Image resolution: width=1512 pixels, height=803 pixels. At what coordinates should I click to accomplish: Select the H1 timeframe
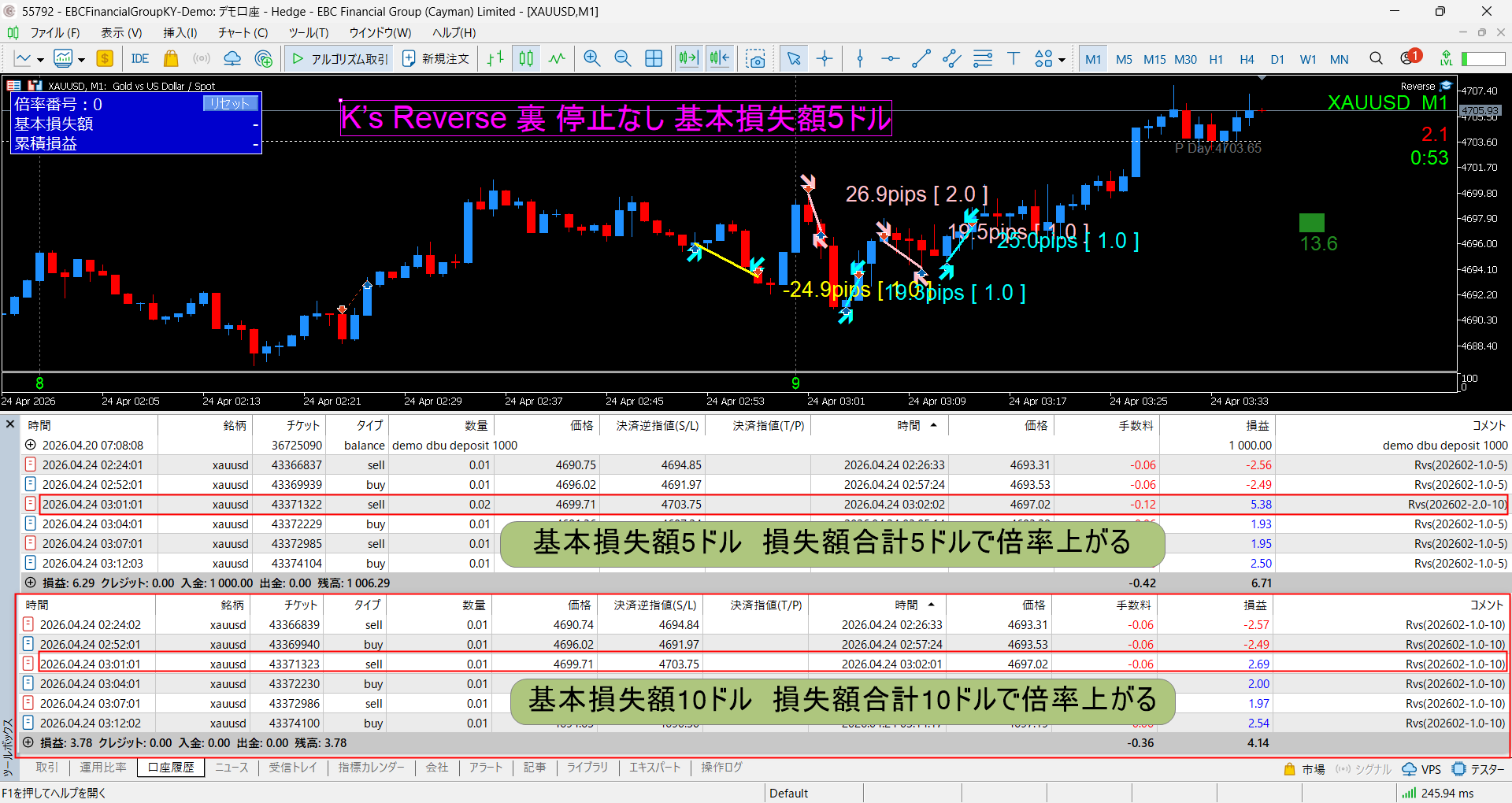(1216, 59)
